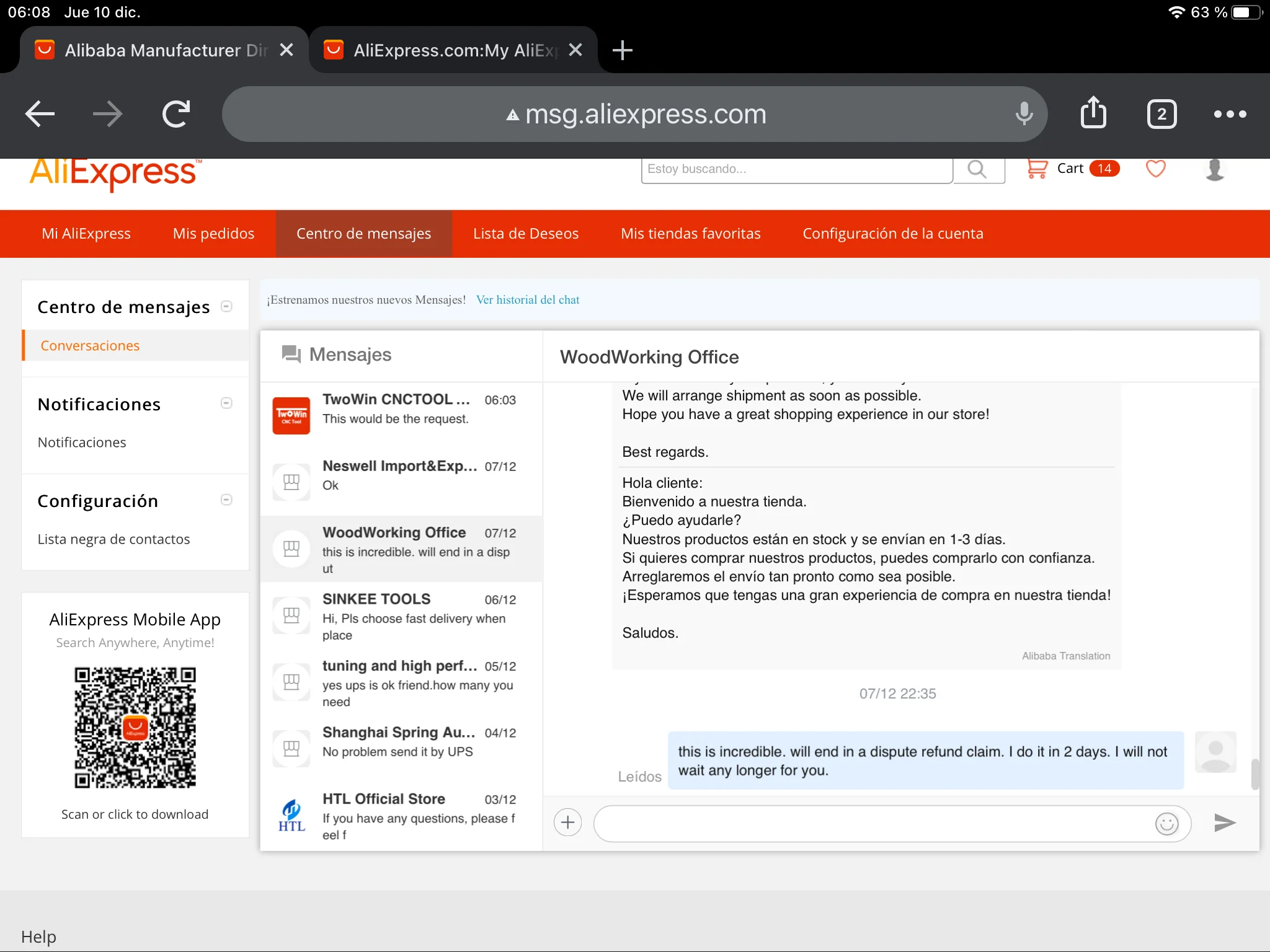Reload the page with refresh icon
Screen dimensions: 1270x952
point(176,113)
